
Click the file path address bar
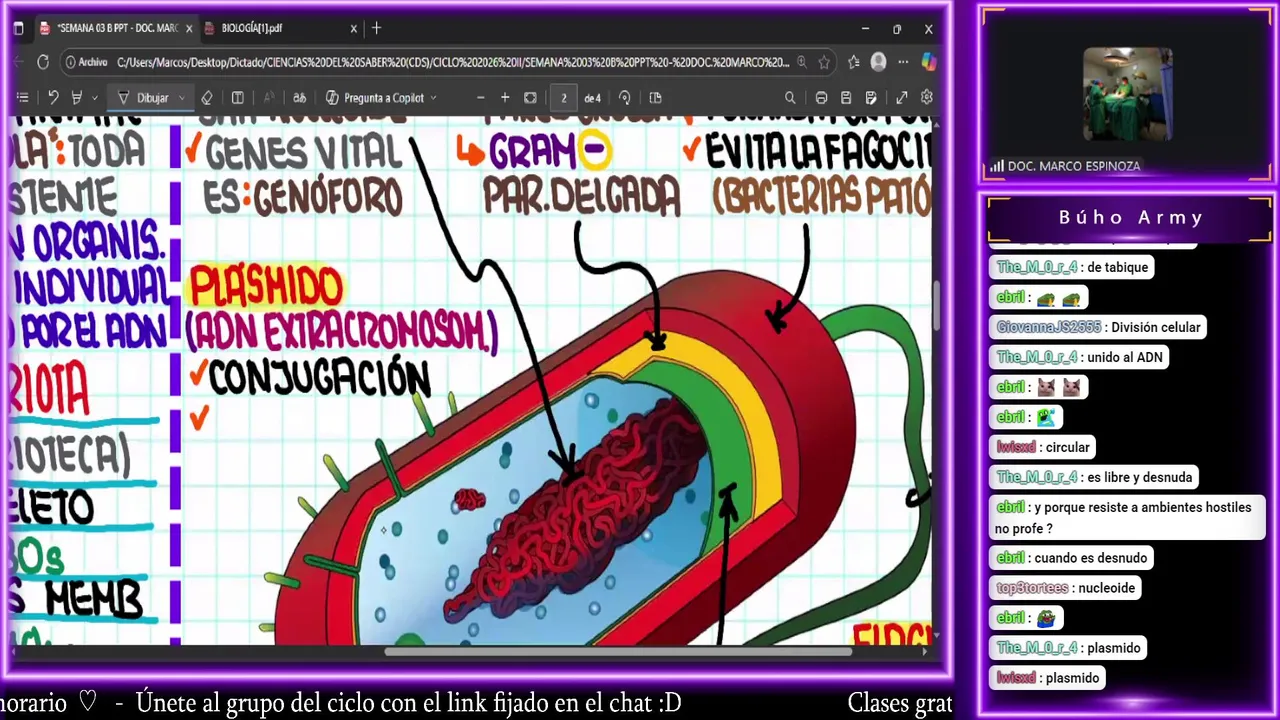pos(452,62)
